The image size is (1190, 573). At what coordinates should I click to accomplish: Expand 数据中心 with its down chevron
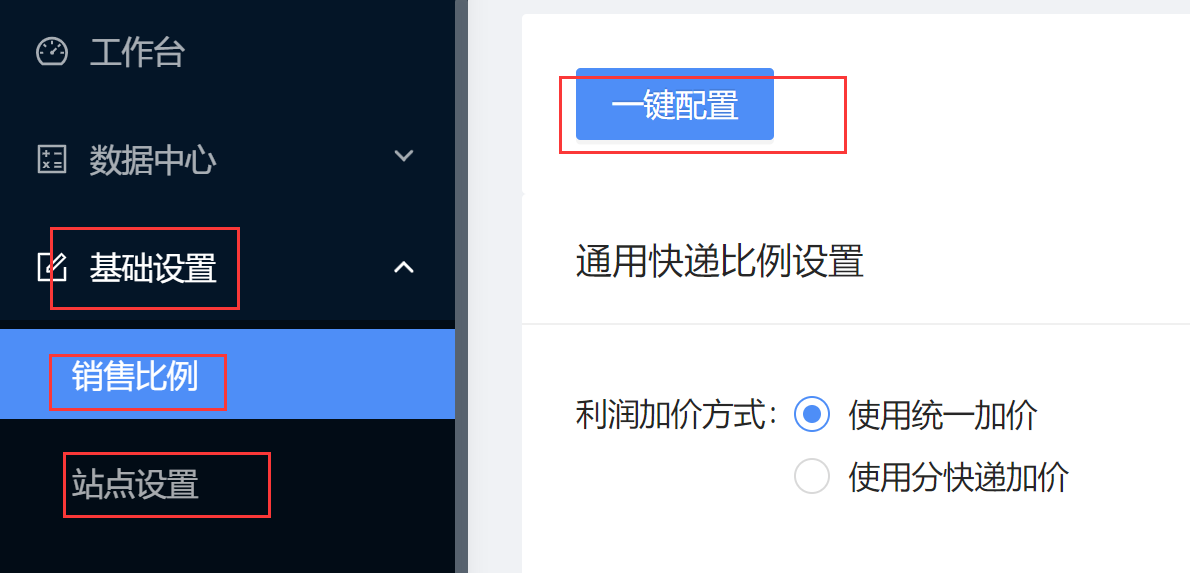404,156
